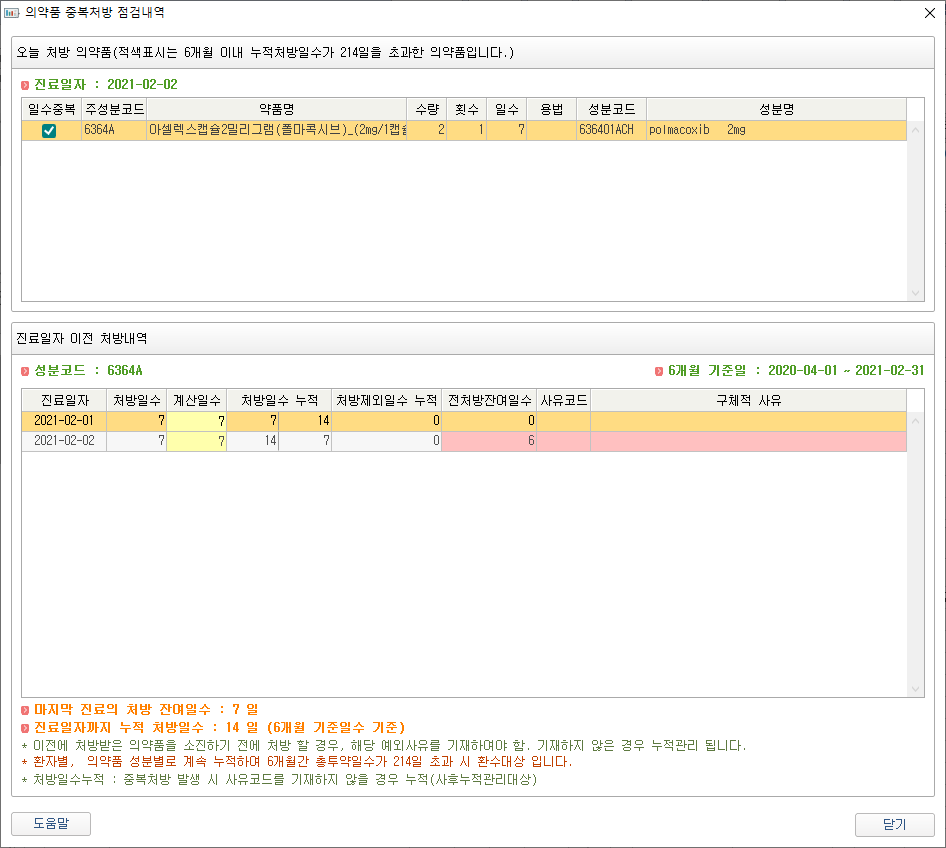Sort by the 약품명 column header
946x848 pixels.
(275, 109)
